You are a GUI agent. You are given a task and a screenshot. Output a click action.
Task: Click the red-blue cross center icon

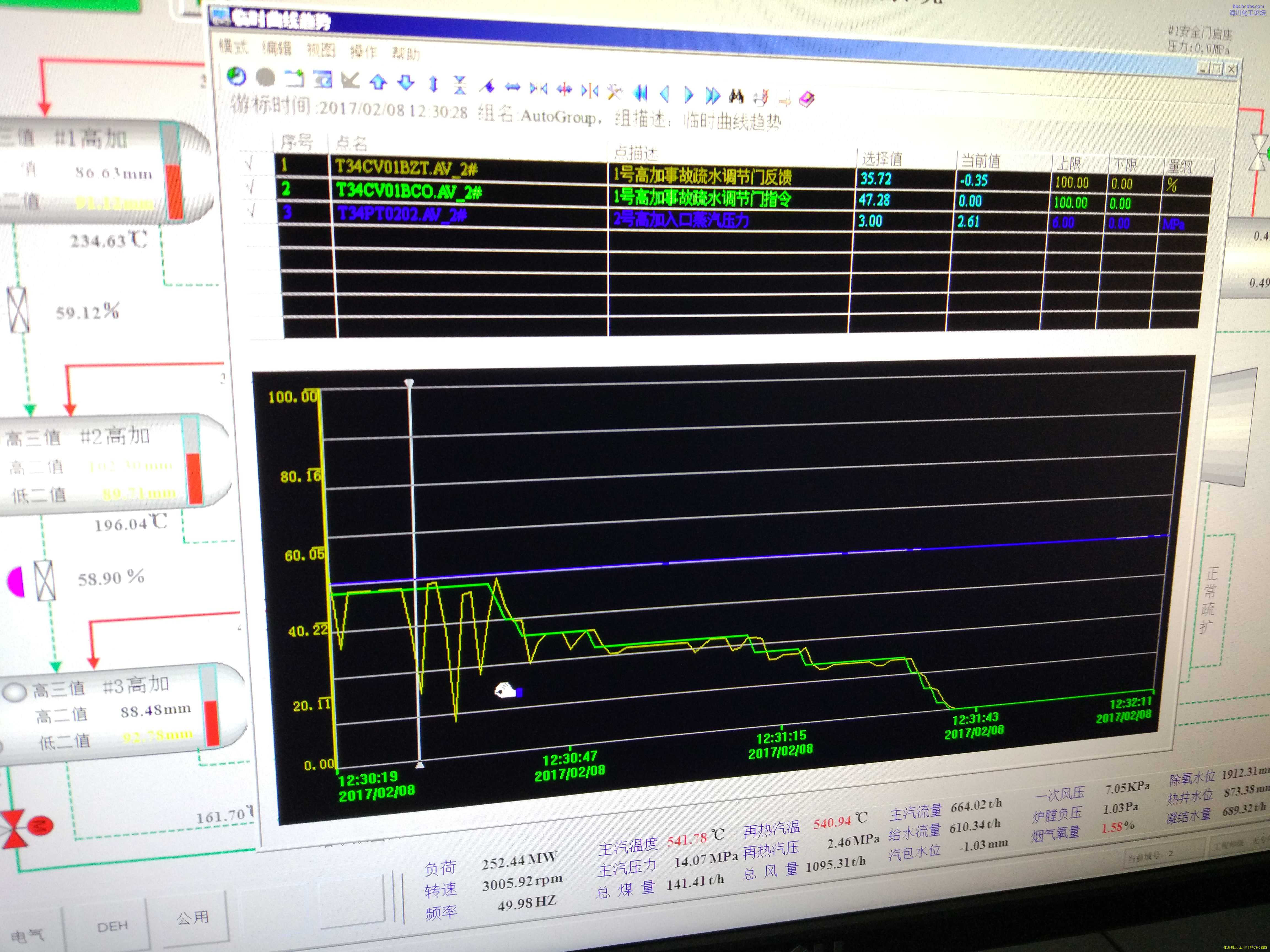point(565,89)
